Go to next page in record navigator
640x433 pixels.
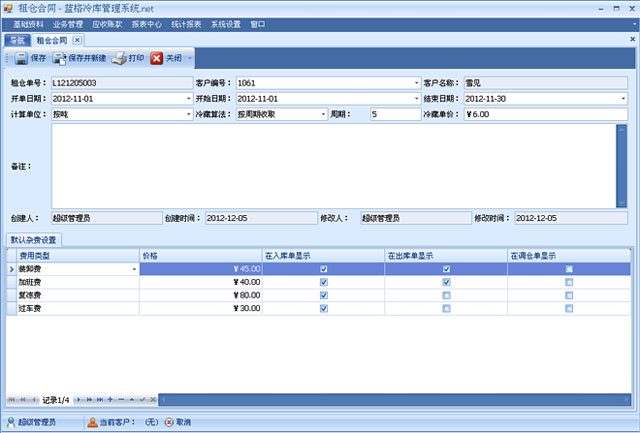pyautogui.click(x=89, y=400)
